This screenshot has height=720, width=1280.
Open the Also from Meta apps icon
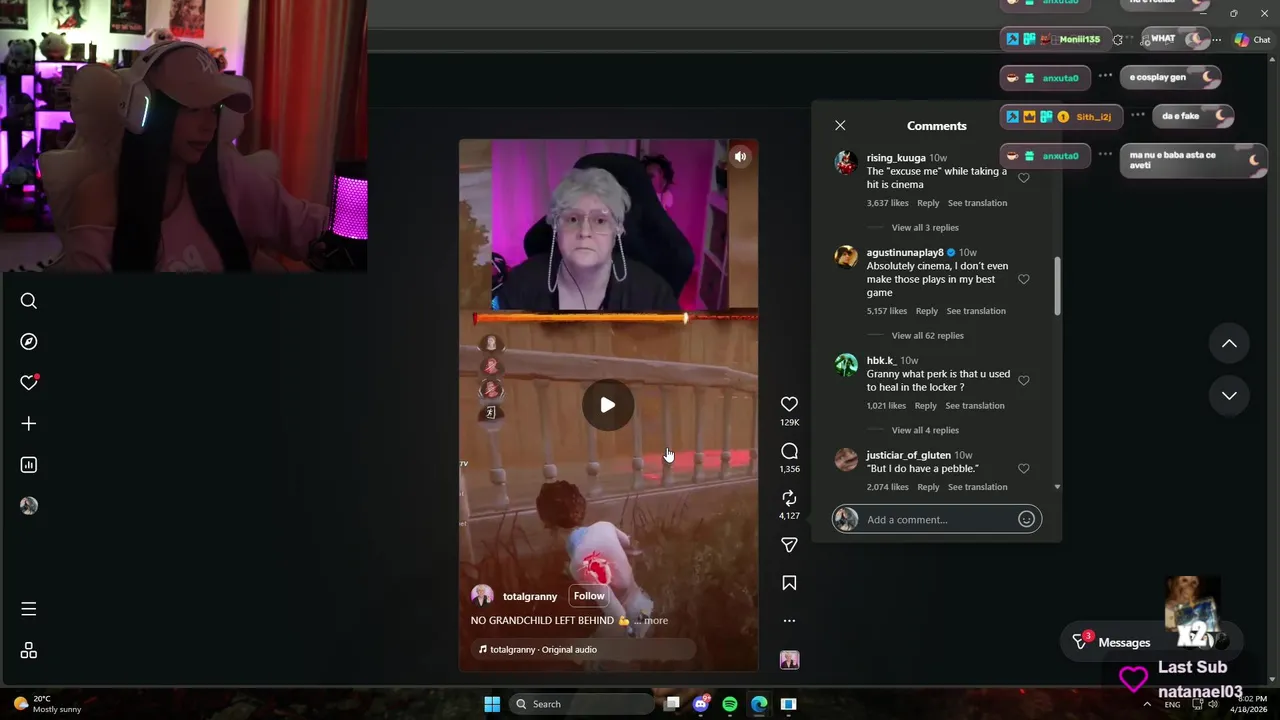coord(29,651)
